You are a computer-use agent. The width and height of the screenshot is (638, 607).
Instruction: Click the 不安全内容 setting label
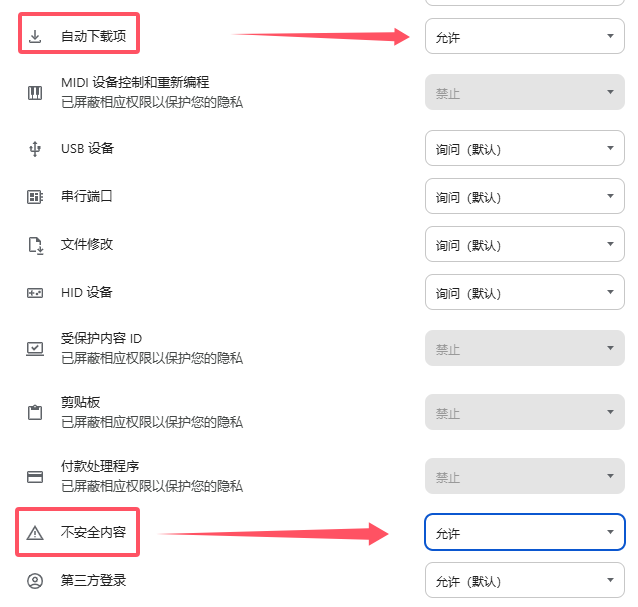click(93, 533)
